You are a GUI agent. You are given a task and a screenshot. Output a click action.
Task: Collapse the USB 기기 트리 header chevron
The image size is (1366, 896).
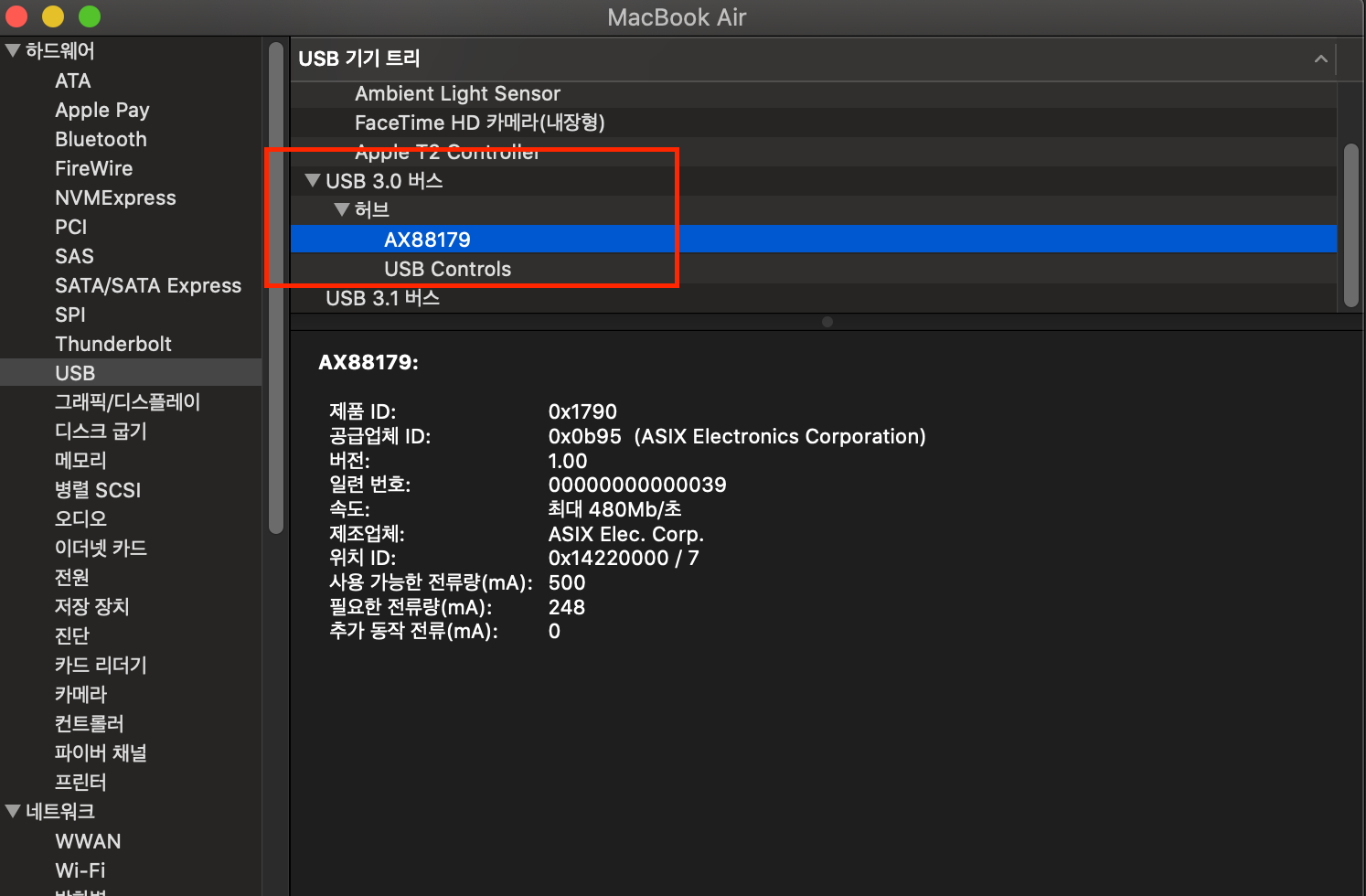1320,59
